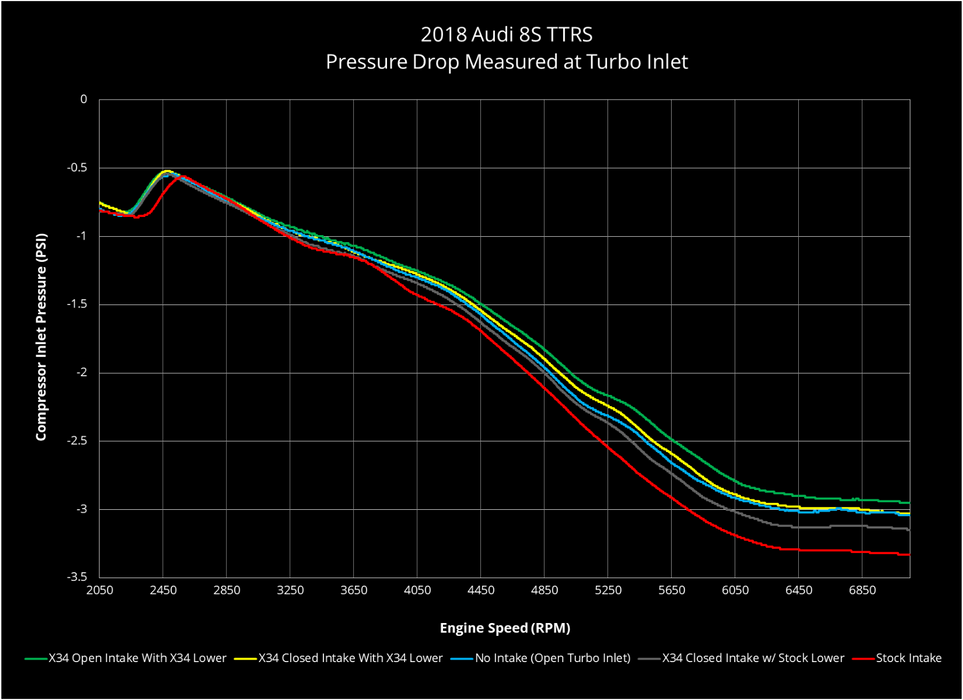Click the red Stock Intake legend line
This screenshot has height=700, width=963.
(860, 658)
